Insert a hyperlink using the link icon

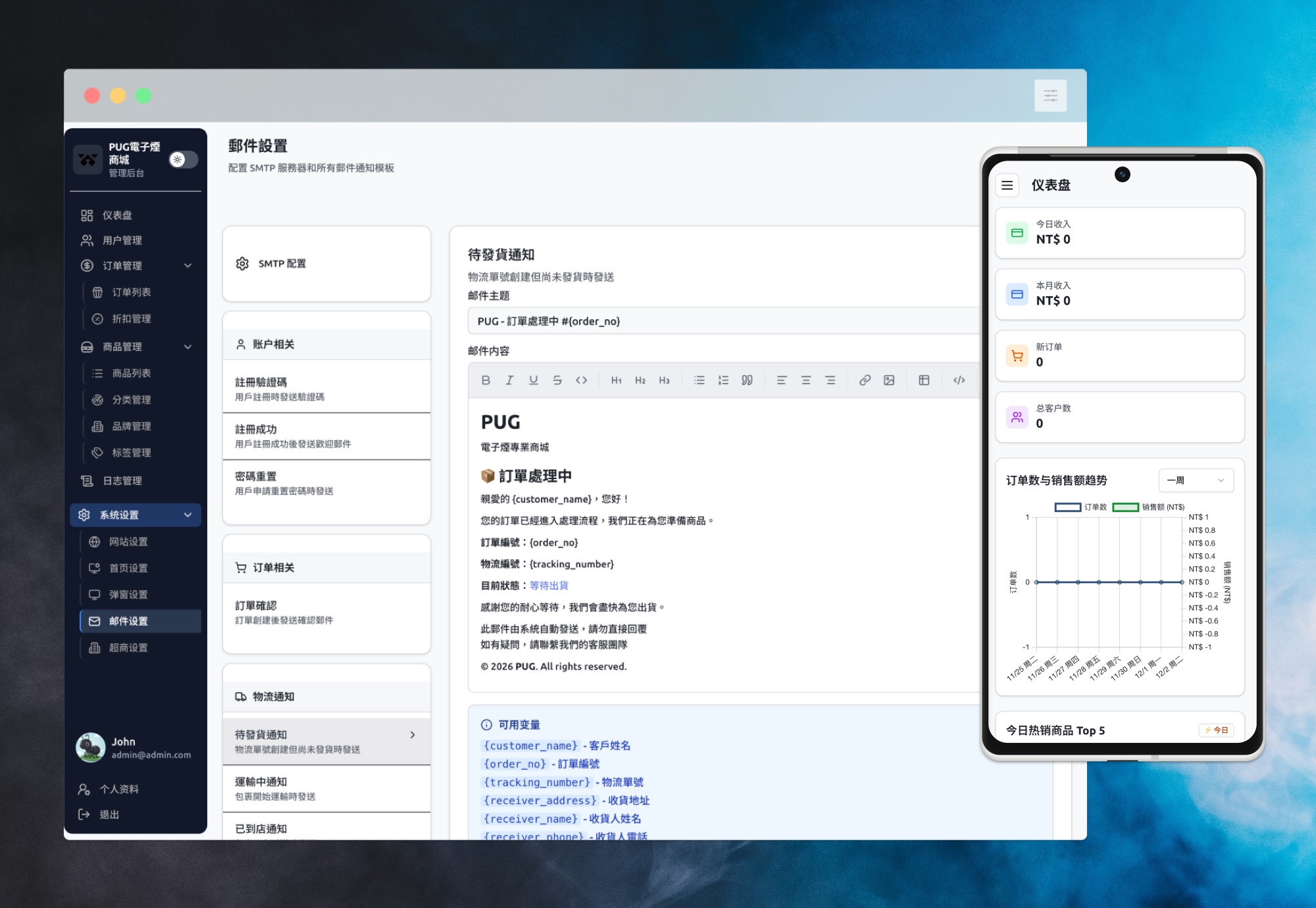pyautogui.click(x=865, y=380)
